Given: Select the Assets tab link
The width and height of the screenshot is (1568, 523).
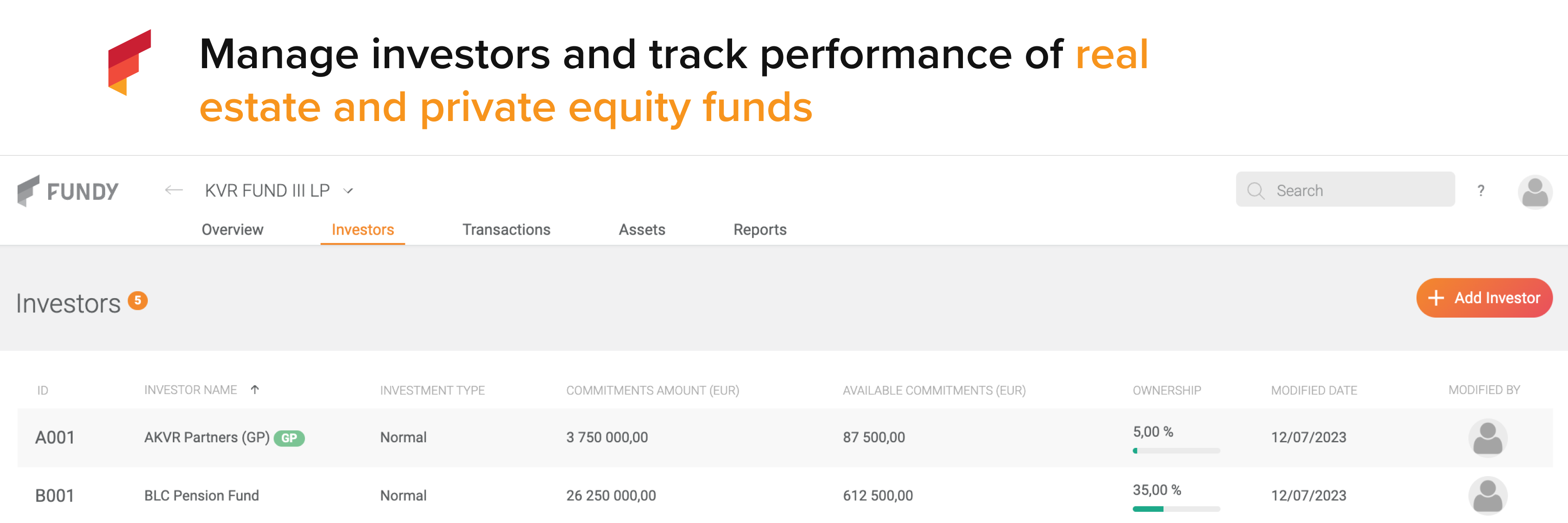Looking at the screenshot, I should point(642,230).
